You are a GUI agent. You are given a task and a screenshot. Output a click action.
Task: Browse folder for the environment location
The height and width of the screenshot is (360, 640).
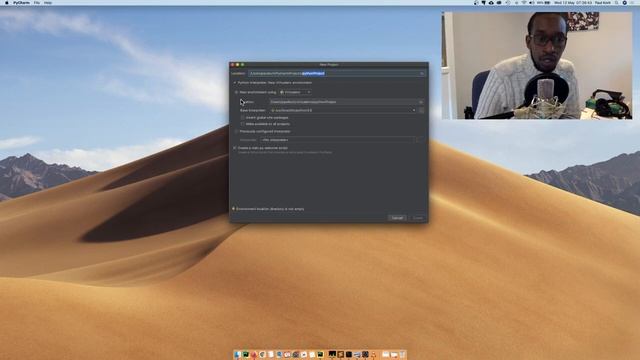tap(421, 102)
